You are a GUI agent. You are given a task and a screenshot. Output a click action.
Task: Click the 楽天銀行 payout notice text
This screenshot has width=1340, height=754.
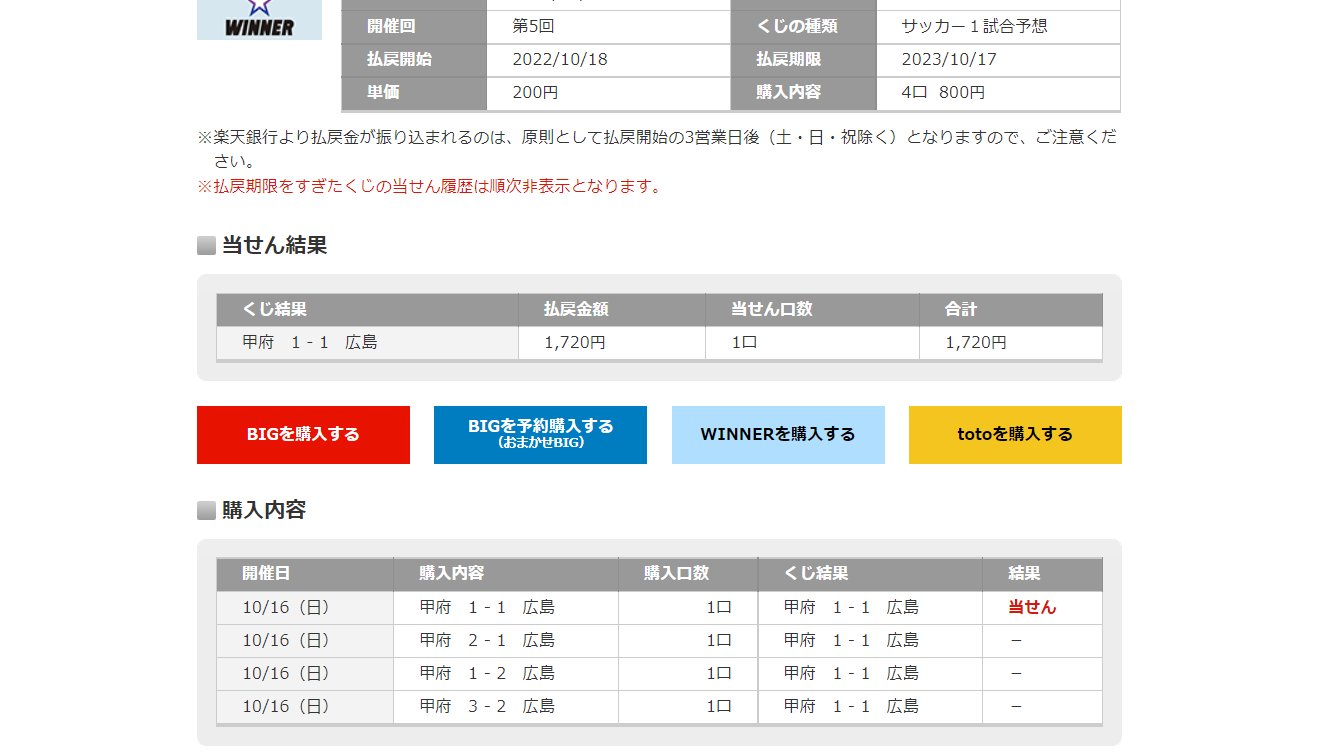point(657,149)
